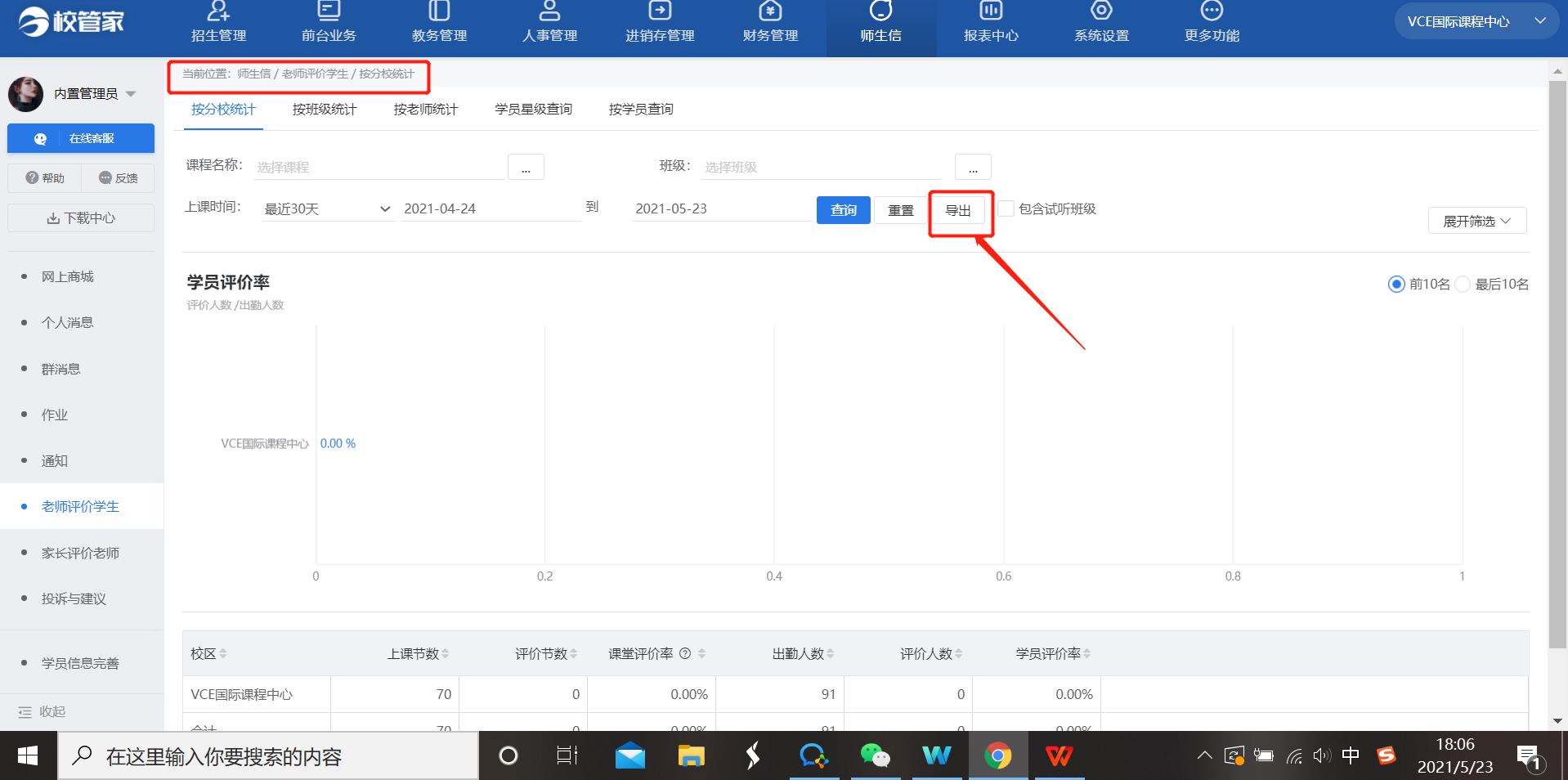Viewport: 1568px width, 780px height.
Task: Switch to 按分校统计 tab
Action: point(223,109)
